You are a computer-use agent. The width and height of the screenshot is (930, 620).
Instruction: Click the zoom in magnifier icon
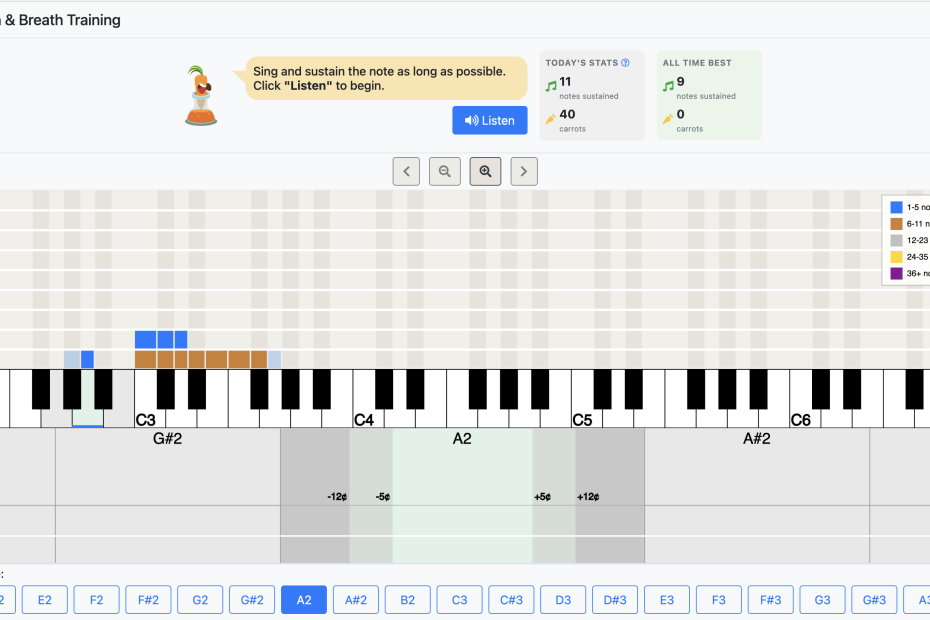tap(485, 171)
